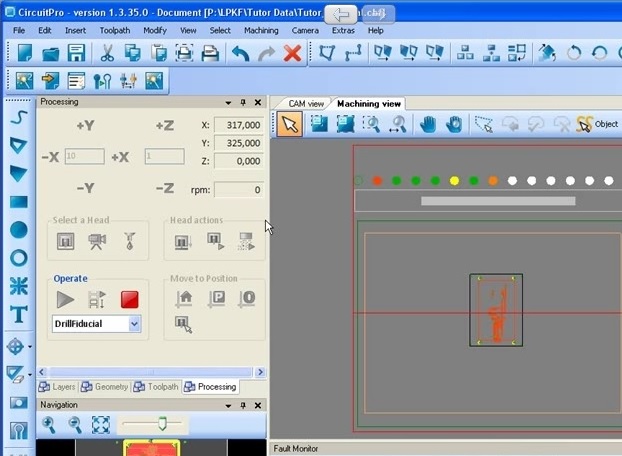Screen dimensions: 622x456
Task: Toggle auto-hide pin on Navigation panel
Action: pos(243,405)
